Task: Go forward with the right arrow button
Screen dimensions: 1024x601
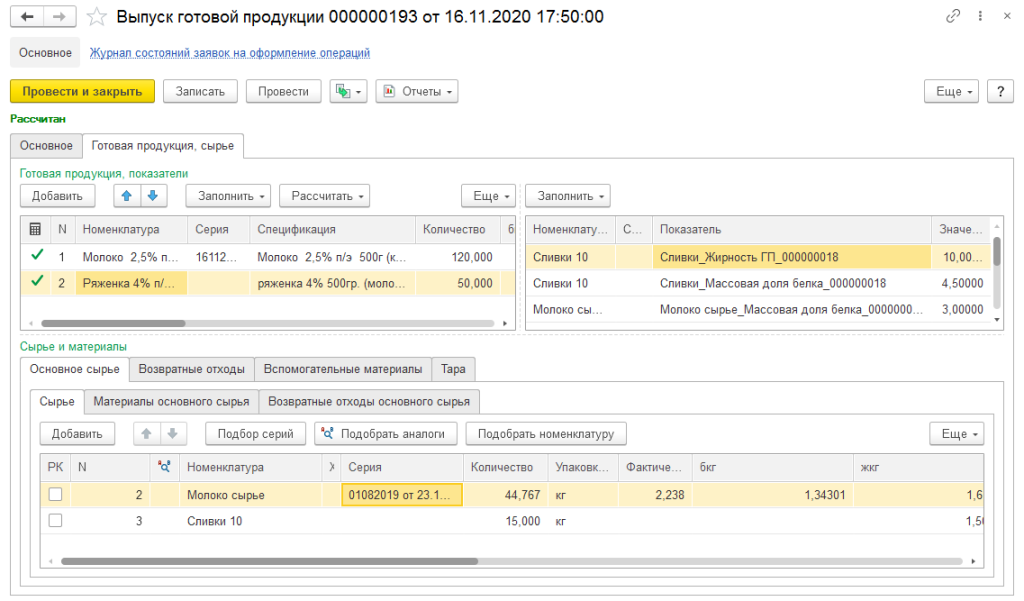Action: click(x=59, y=16)
